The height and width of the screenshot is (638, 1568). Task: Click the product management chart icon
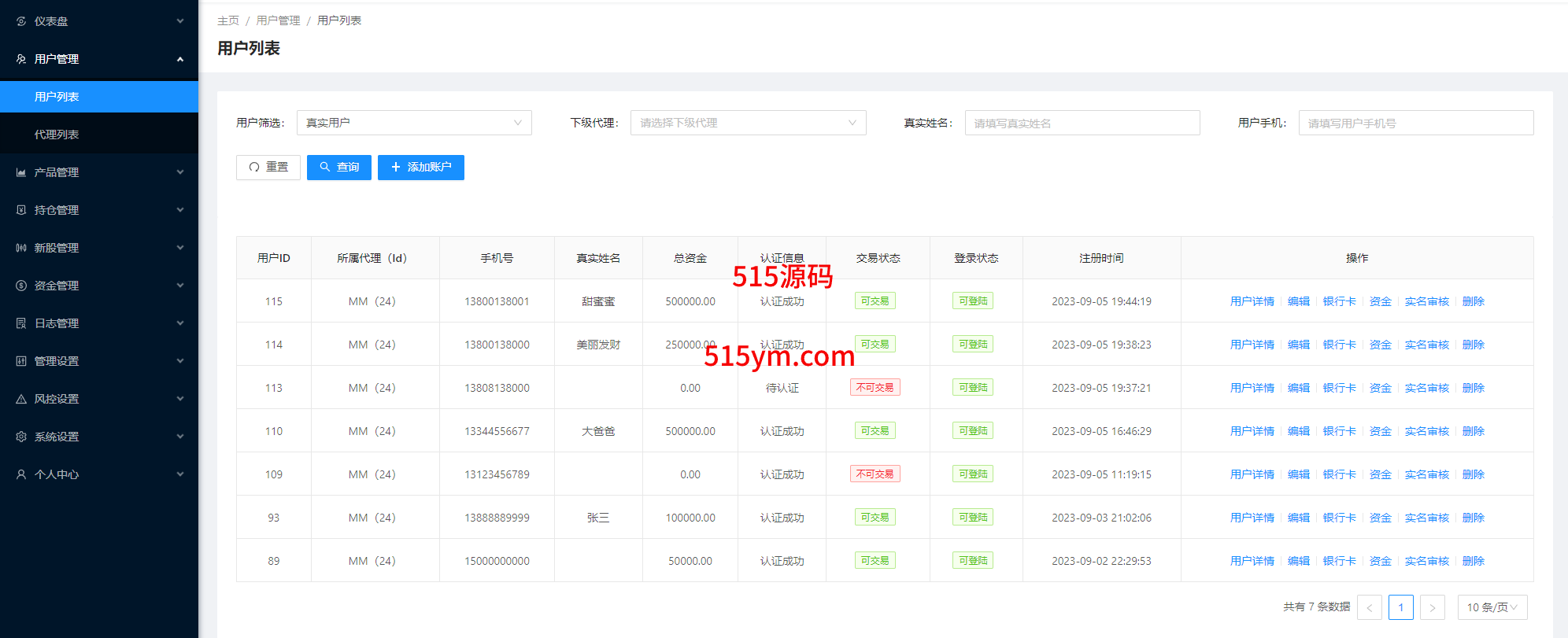pyautogui.click(x=21, y=172)
